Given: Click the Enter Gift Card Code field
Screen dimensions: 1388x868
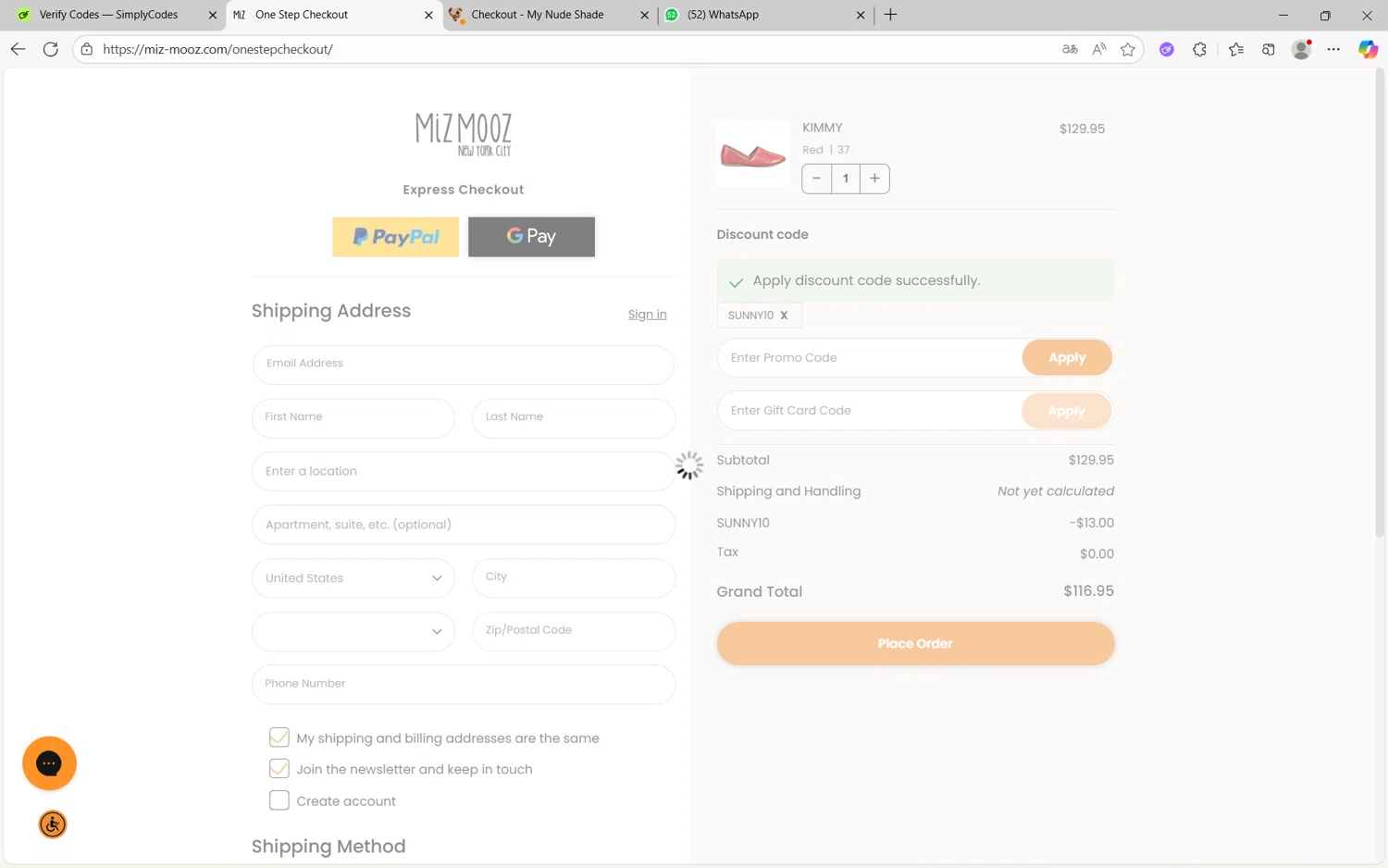Looking at the screenshot, I should (x=870, y=411).
